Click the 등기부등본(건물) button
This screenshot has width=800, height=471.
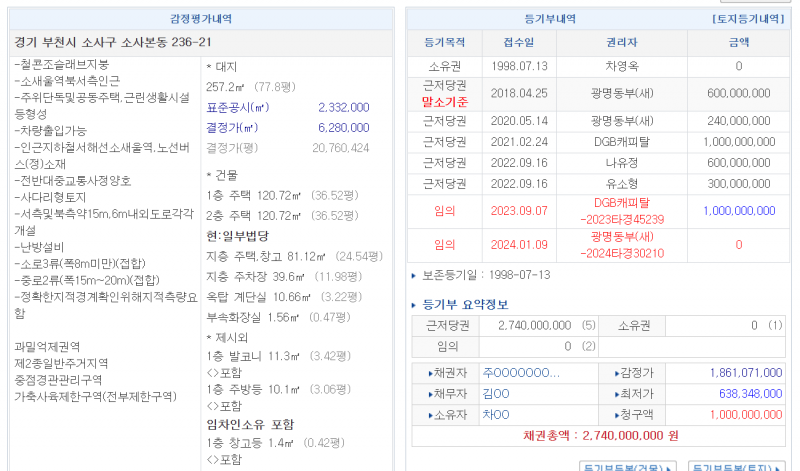click(628, 466)
